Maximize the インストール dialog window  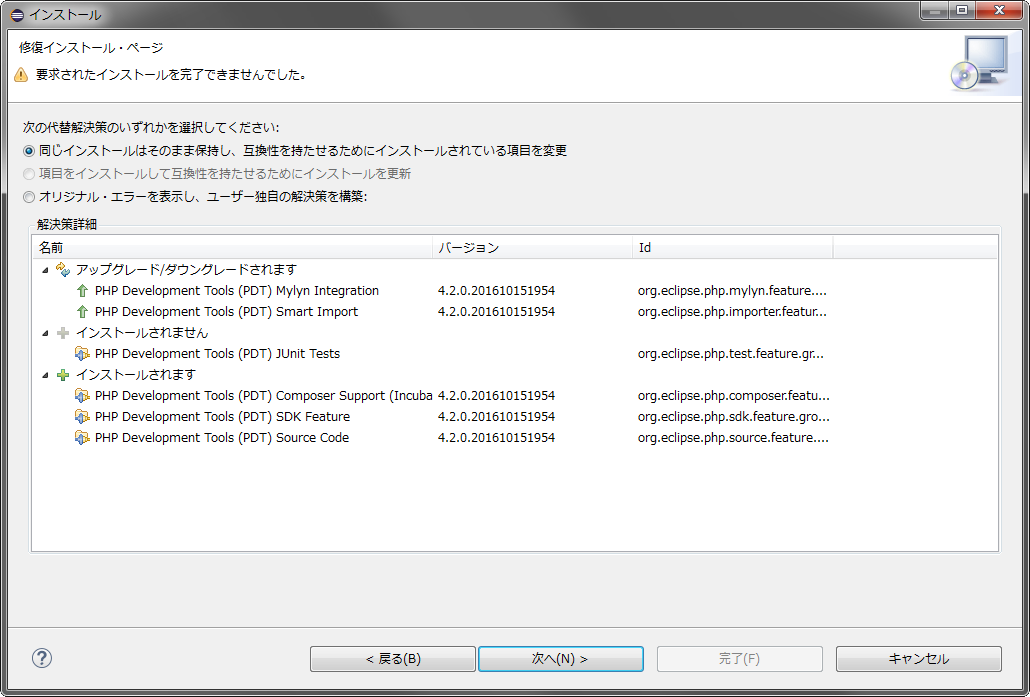click(962, 11)
